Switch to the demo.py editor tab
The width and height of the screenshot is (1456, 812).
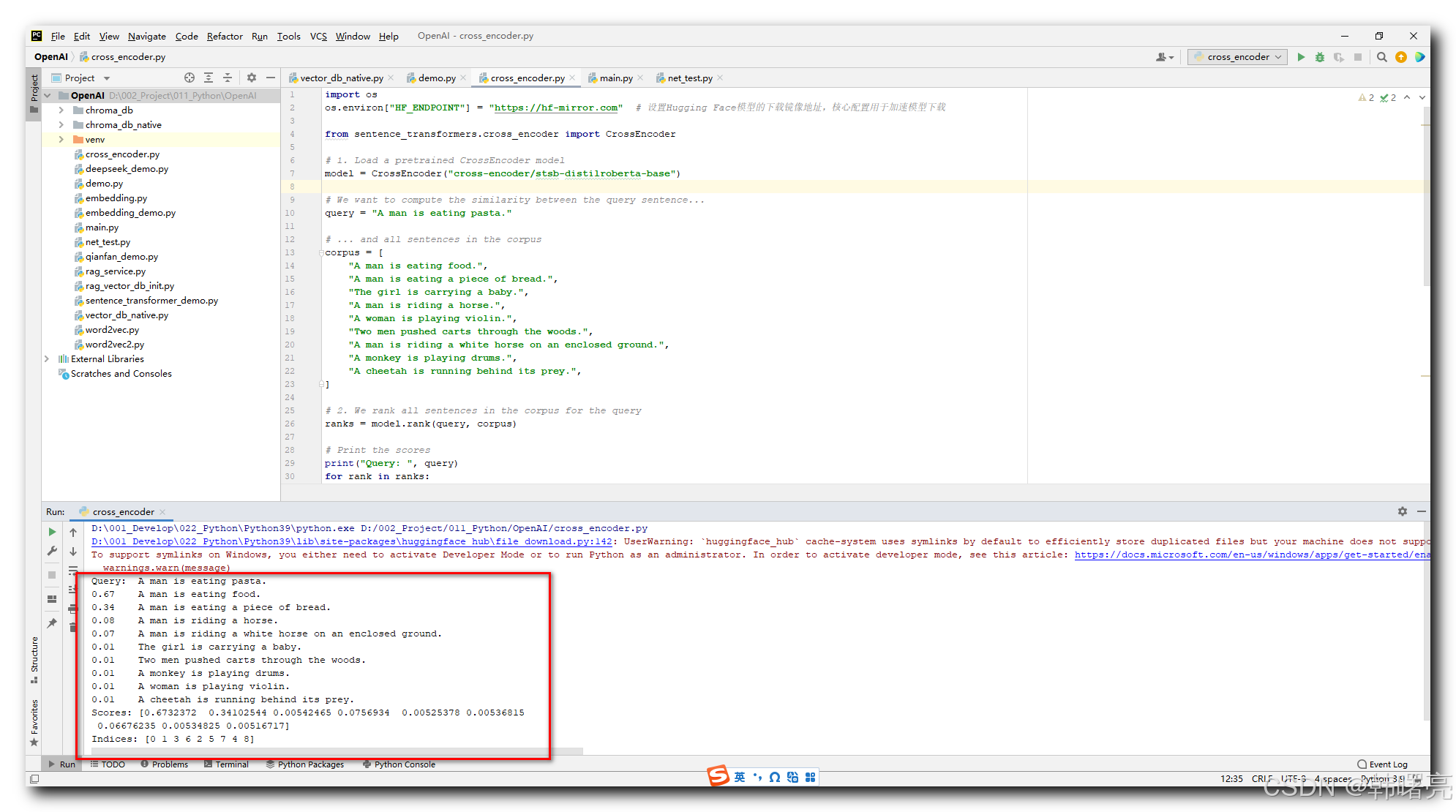point(436,78)
